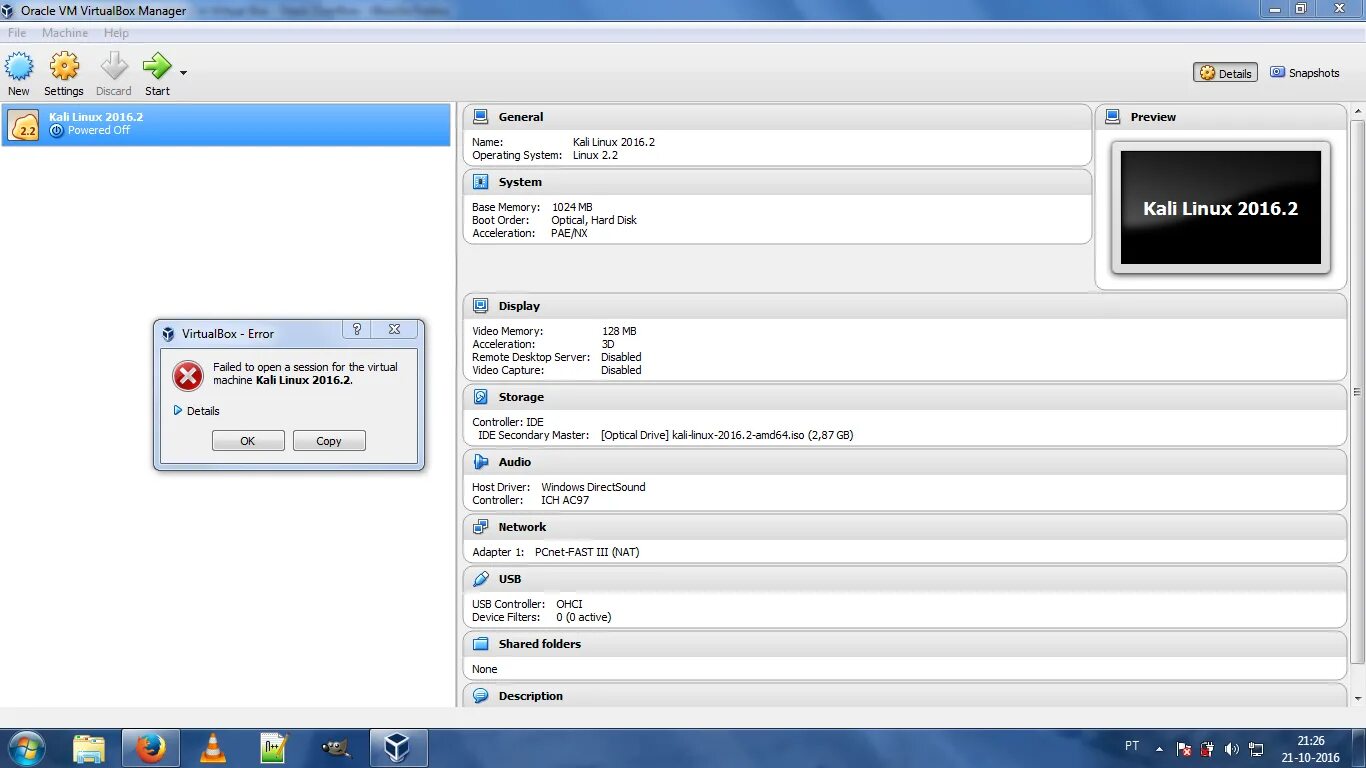This screenshot has width=1366, height=768.
Task: Start the Kali Linux virtual machine
Action: tap(157, 75)
